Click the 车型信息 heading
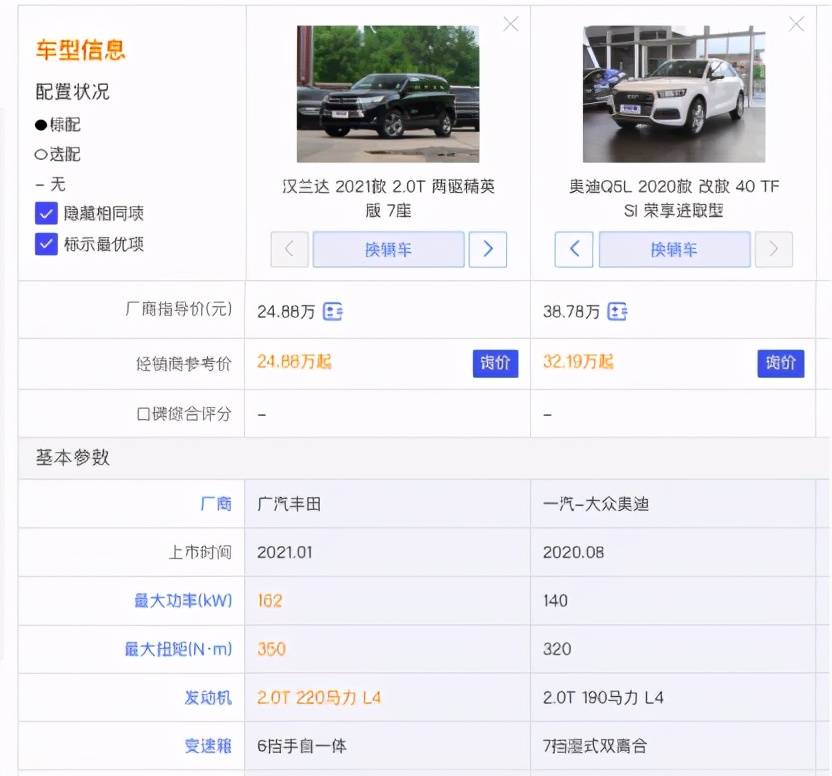The image size is (832, 776). tap(81, 50)
